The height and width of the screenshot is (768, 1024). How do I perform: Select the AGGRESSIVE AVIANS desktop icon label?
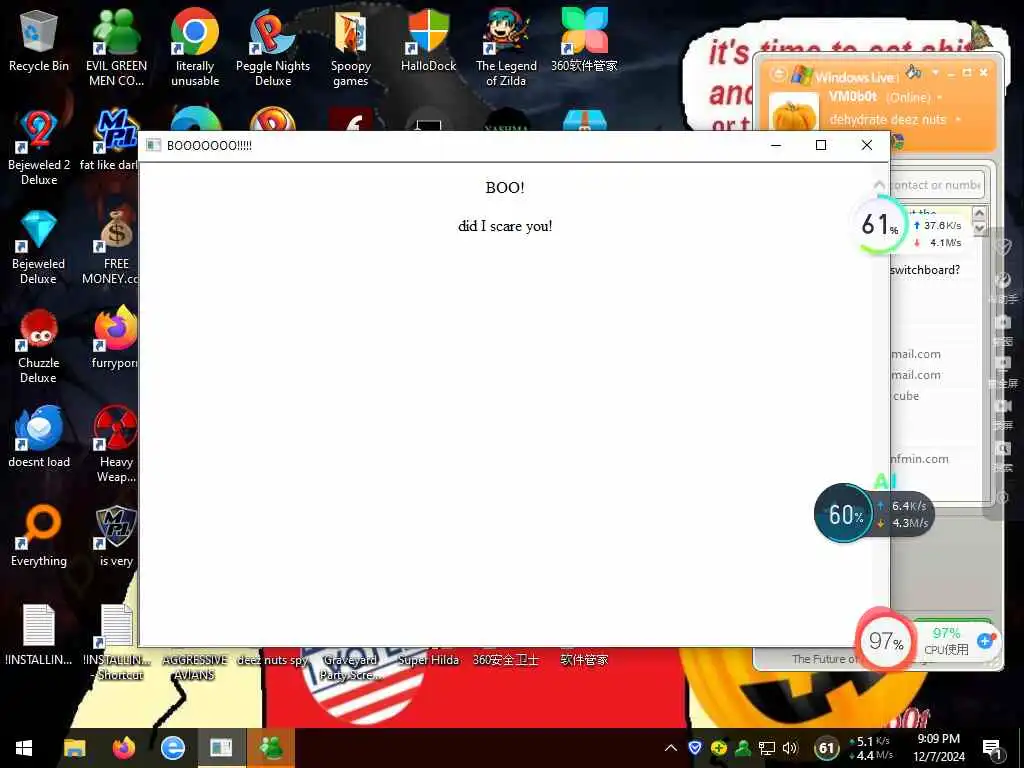click(195, 667)
